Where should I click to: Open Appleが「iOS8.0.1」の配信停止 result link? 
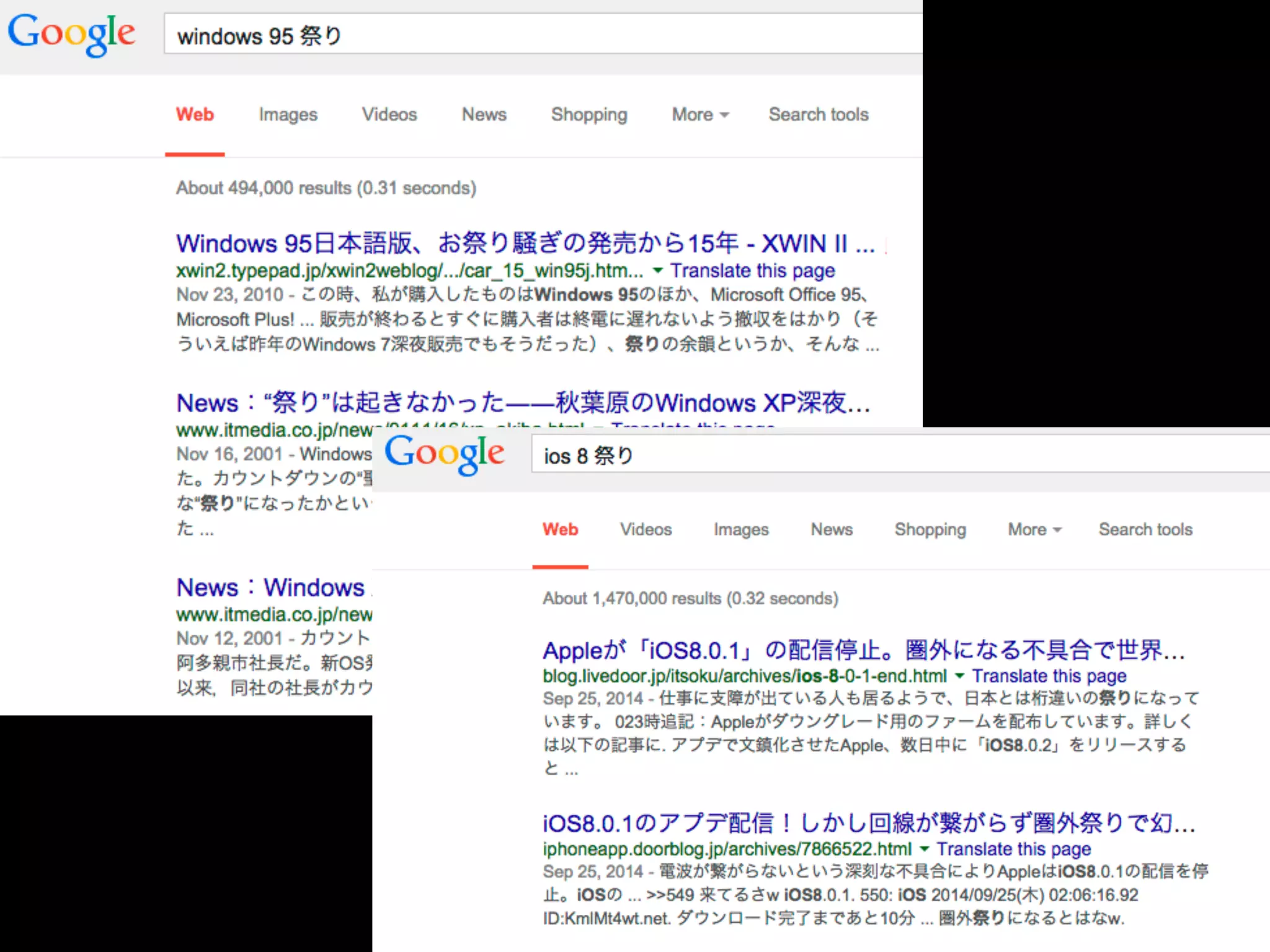pyautogui.click(x=863, y=650)
